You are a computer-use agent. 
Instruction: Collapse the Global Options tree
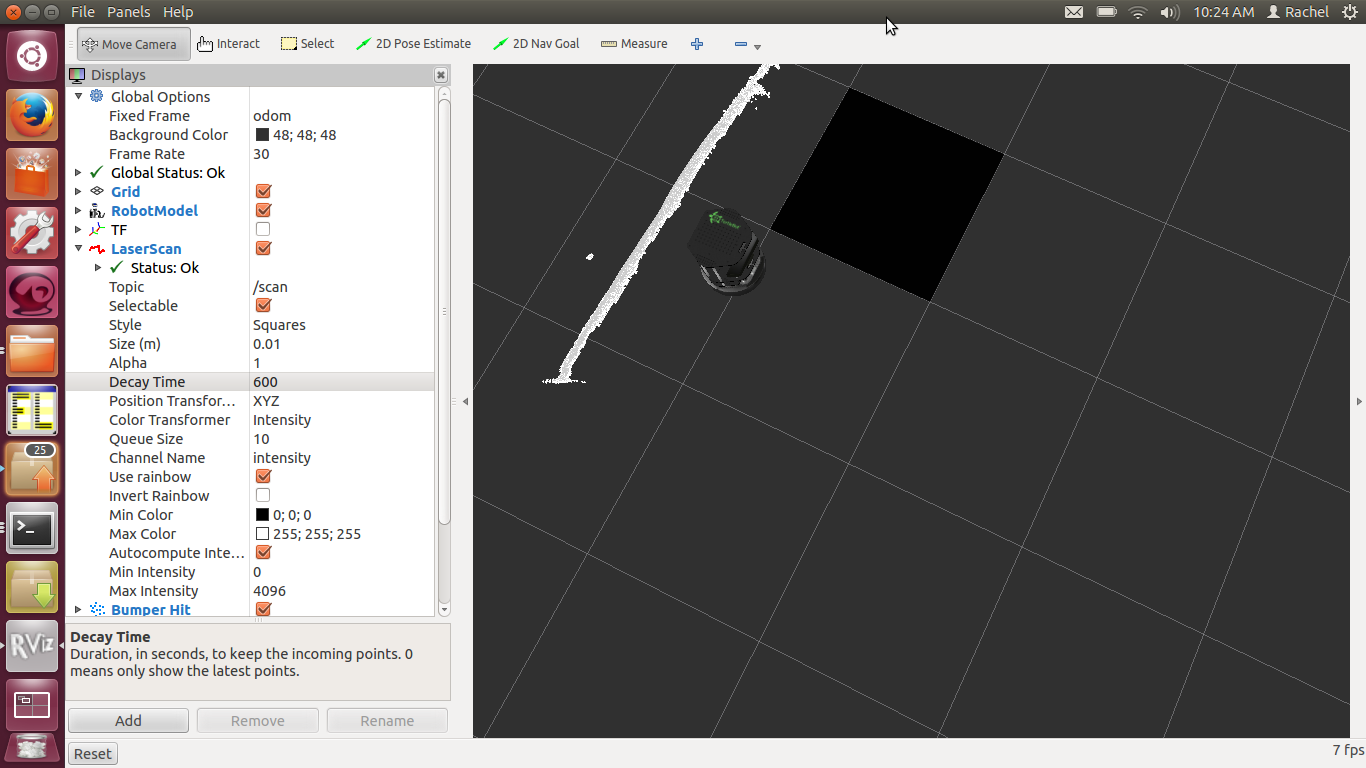(x=78, y=97)
